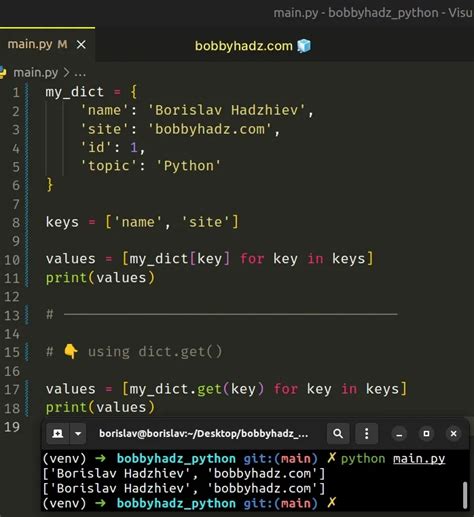Image resolution: width=474 pixels, height=517 pixels.
Task: Click line number 19 in gutter
Action: [12, 427]
